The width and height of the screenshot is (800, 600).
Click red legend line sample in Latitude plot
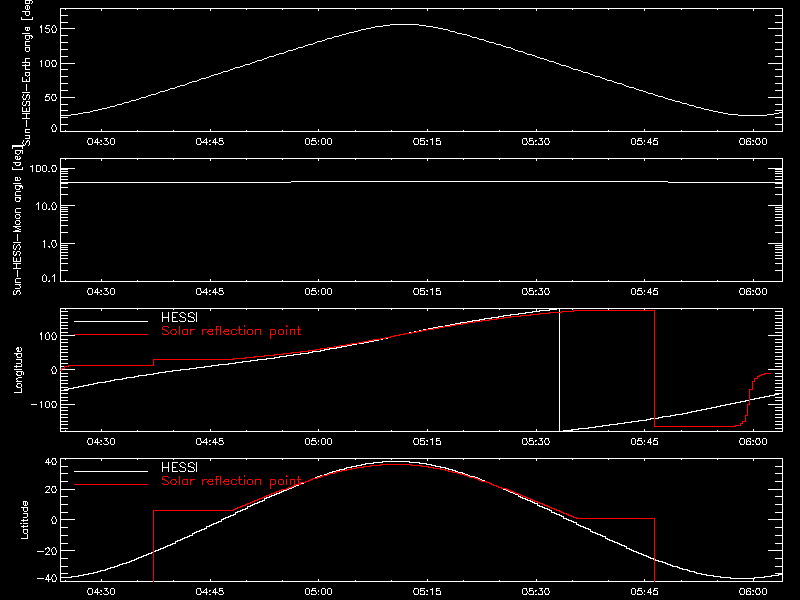click(x=111, y=485)
